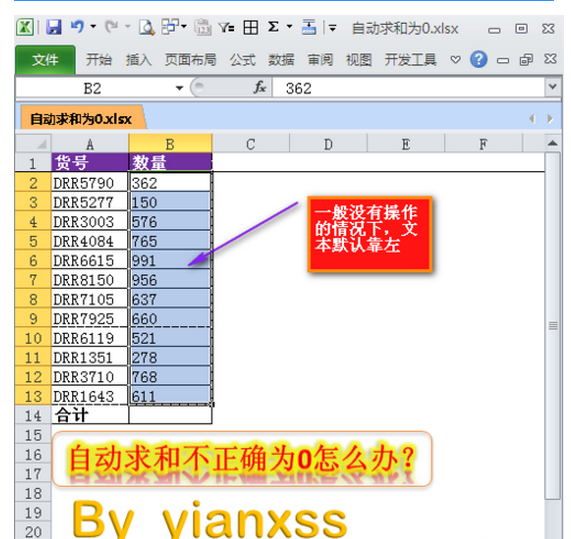
Task: Switch to the 插入 ribbon tab
Action: tap(139, 60)
